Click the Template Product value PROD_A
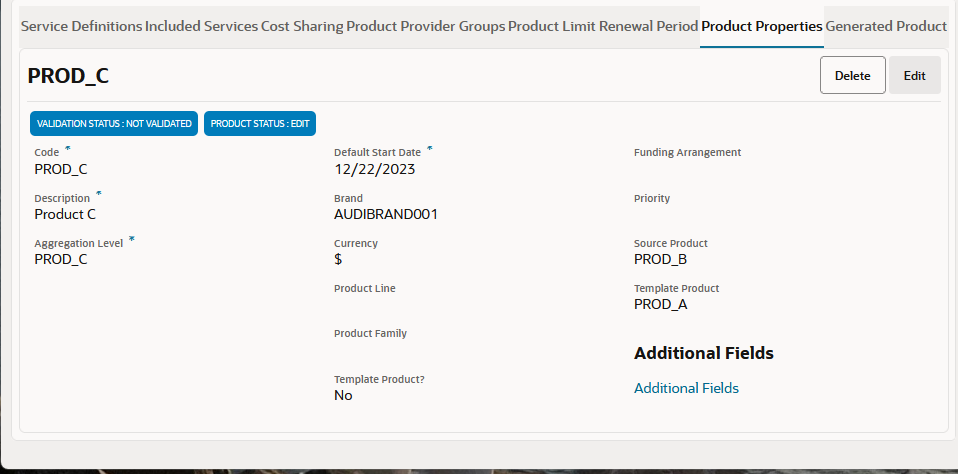Viewport: 958px width, 474px height. (660, 304)
